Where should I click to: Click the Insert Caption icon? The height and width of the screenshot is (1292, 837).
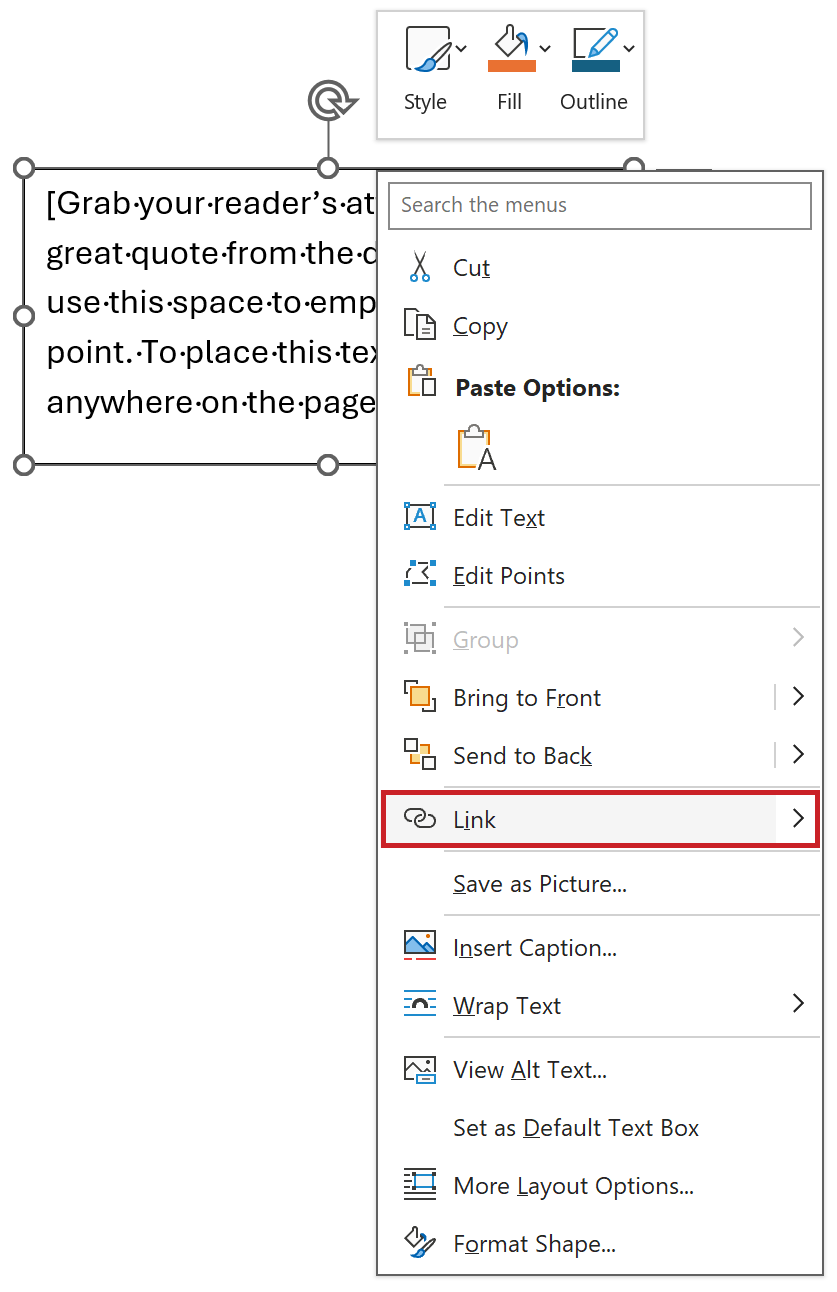click(420, 945)
